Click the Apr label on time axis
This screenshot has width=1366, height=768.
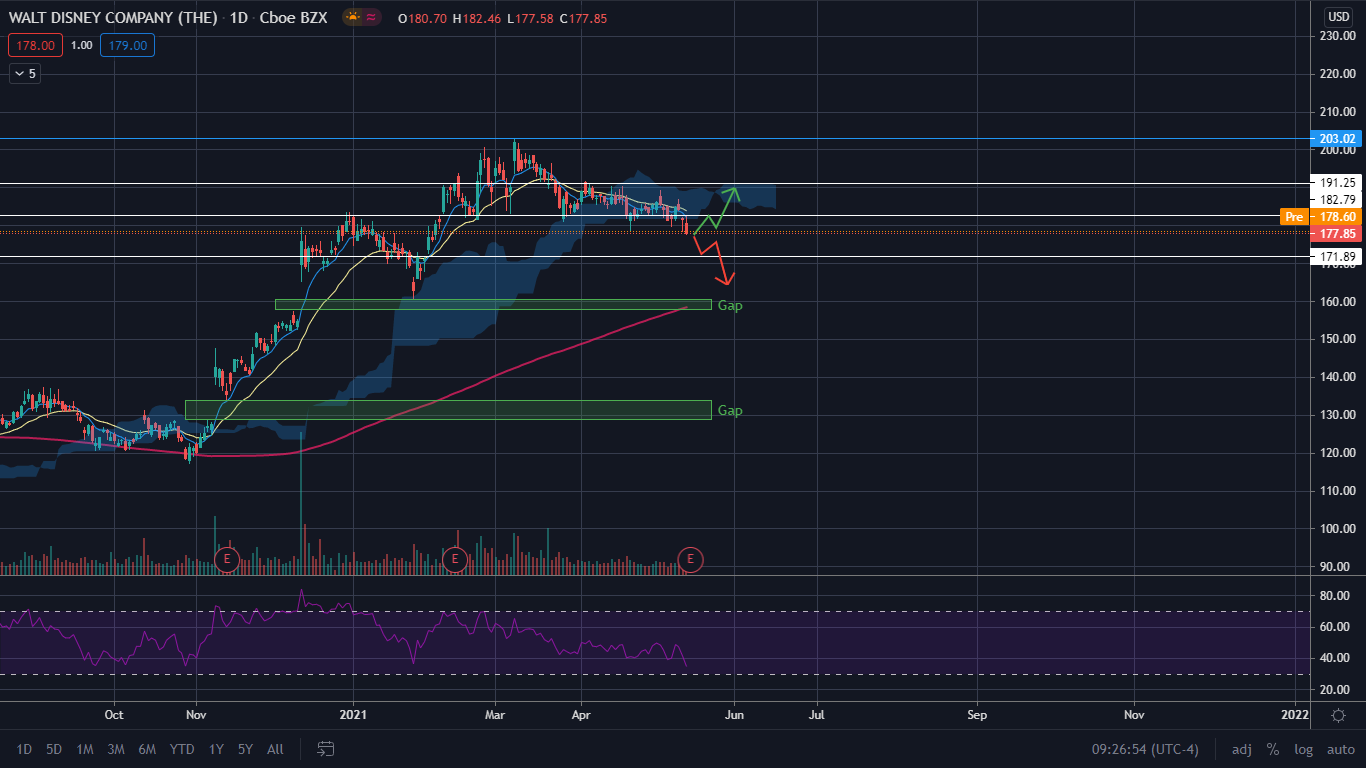tap(582, 714)
